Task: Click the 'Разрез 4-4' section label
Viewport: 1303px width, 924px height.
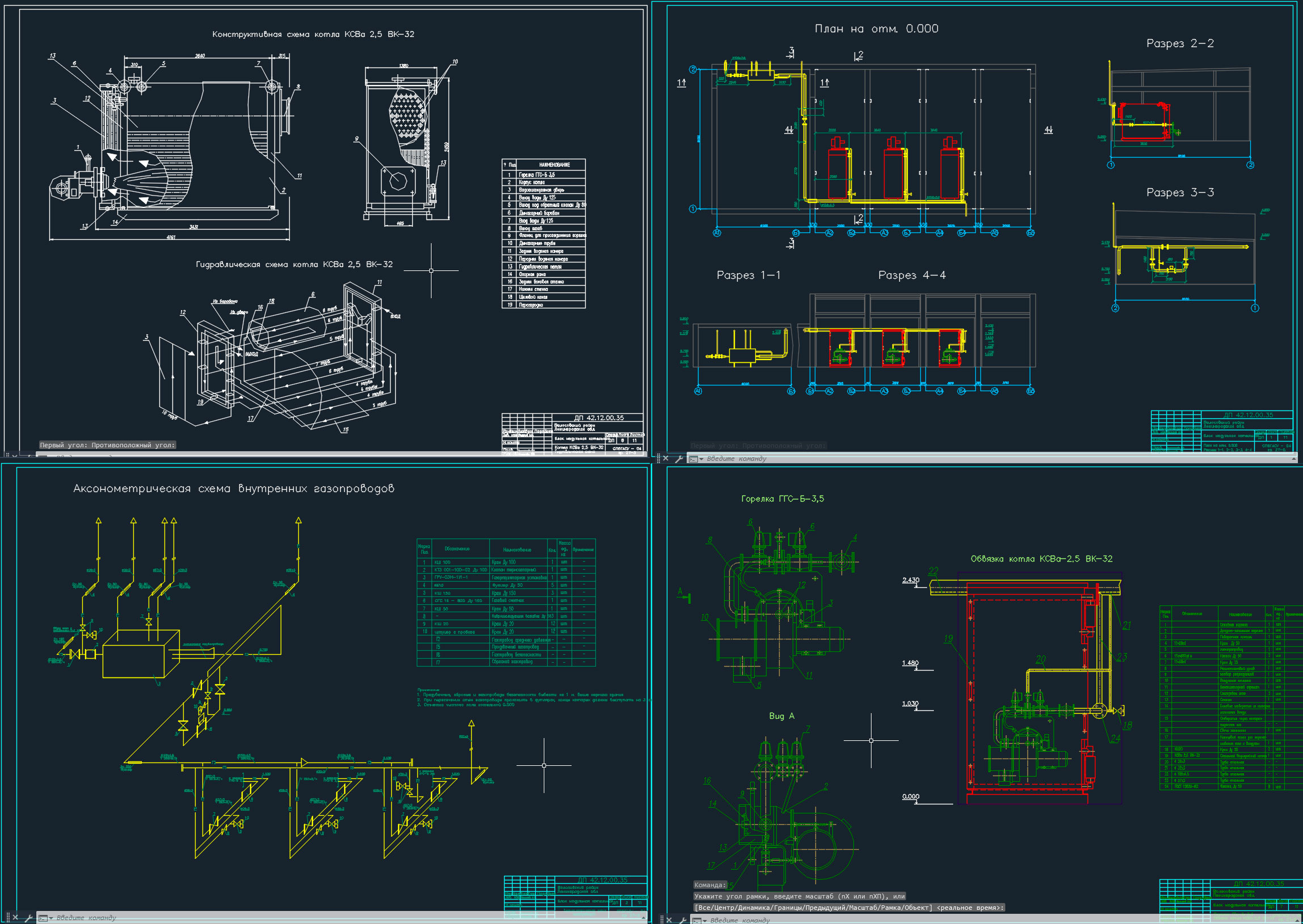Action: (x=912, y=275)
